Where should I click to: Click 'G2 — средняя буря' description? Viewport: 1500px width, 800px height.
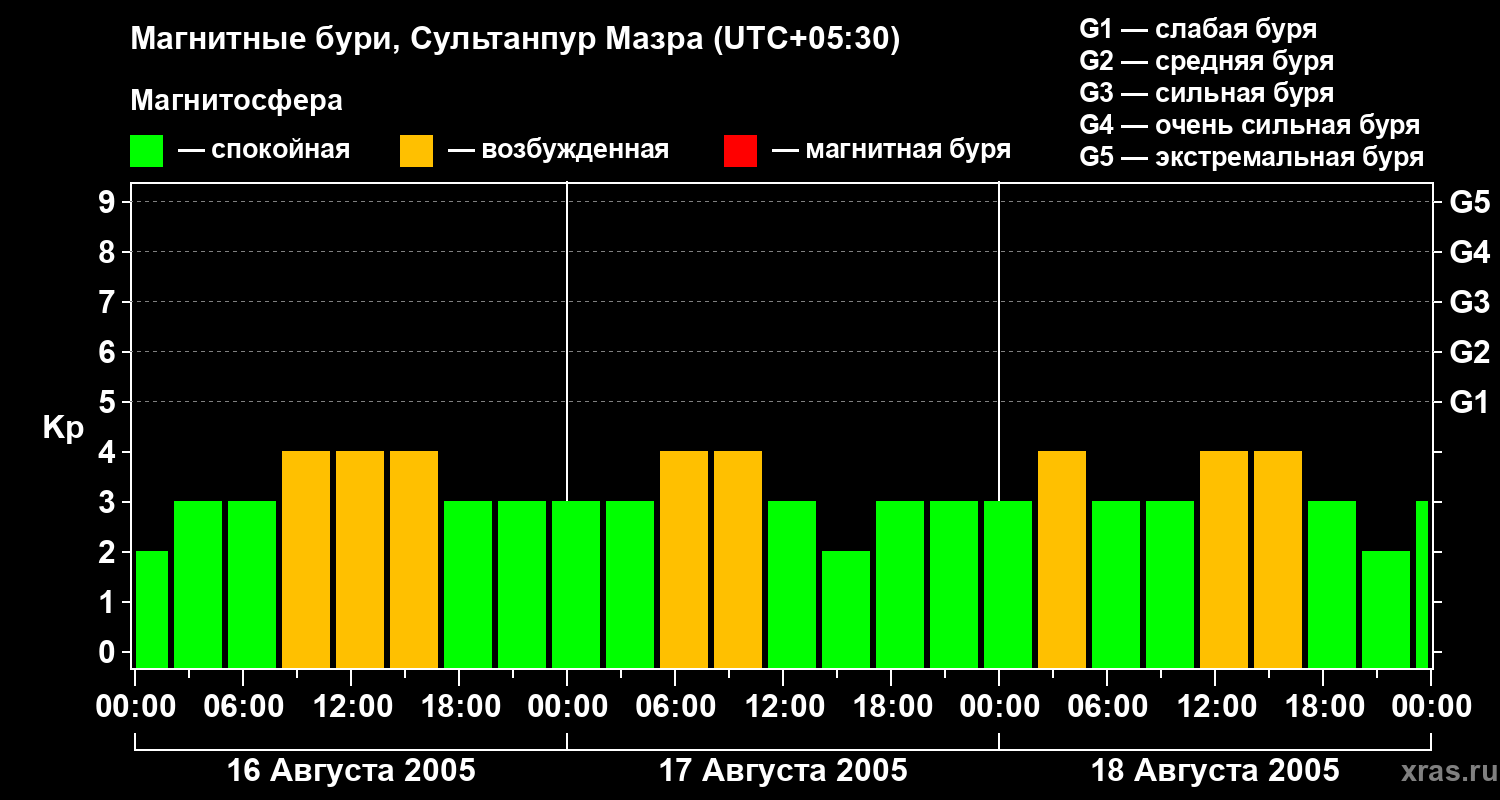[x=1206, y=61]
